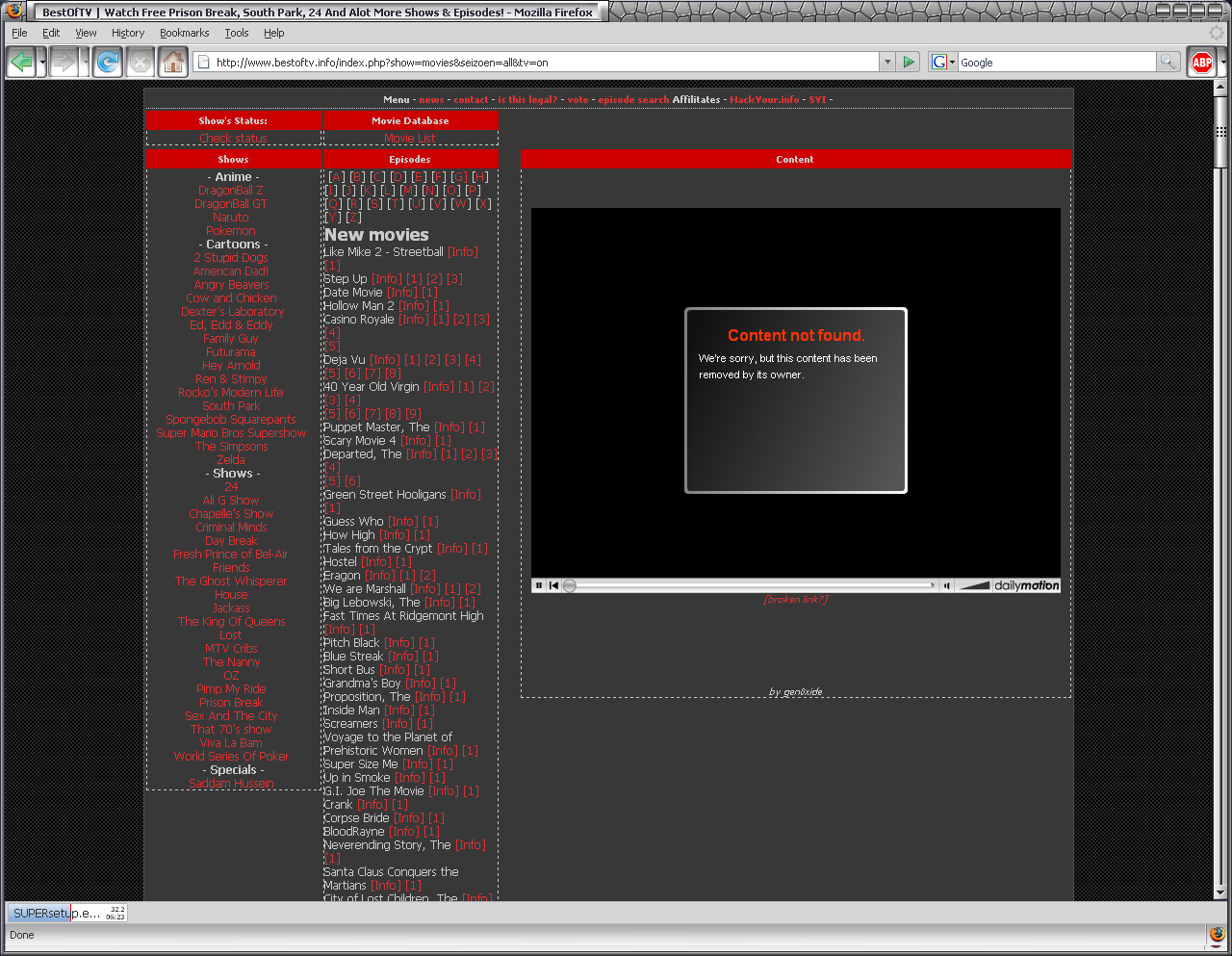Screen dimensions: 1232x956
Task: Pause the dailymotion player
Action: (539, 585)
